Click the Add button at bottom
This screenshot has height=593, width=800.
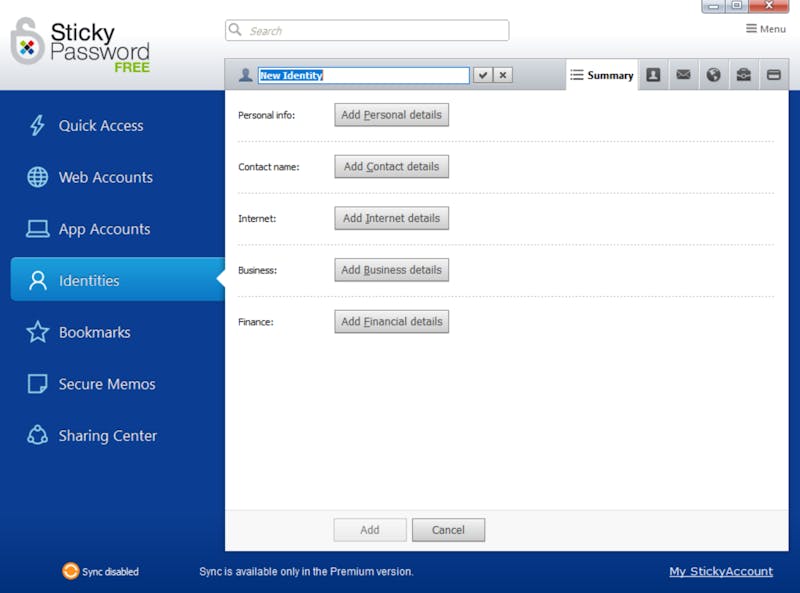[370, 530]
